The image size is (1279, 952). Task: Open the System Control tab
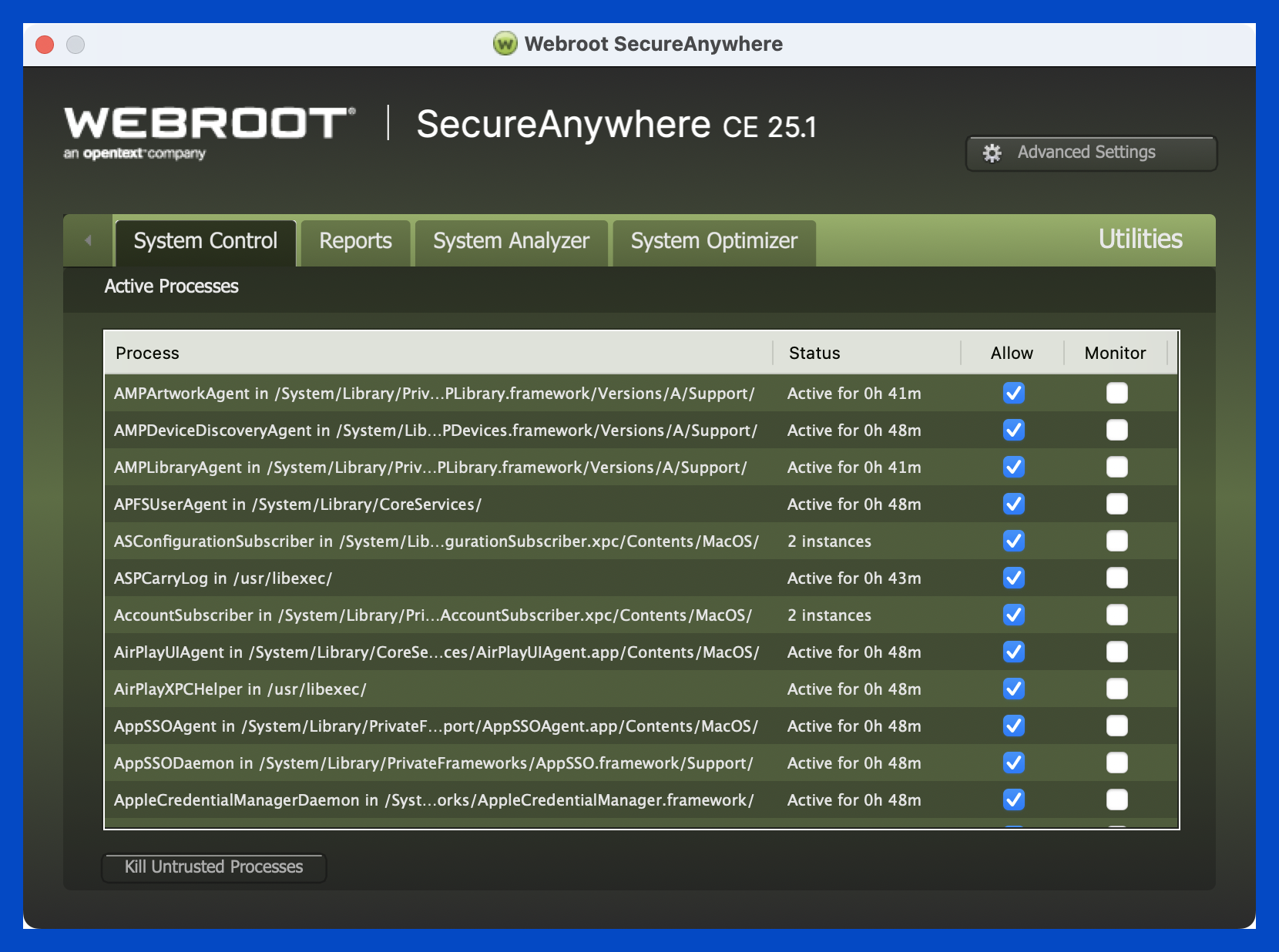(x=205, y=242)
